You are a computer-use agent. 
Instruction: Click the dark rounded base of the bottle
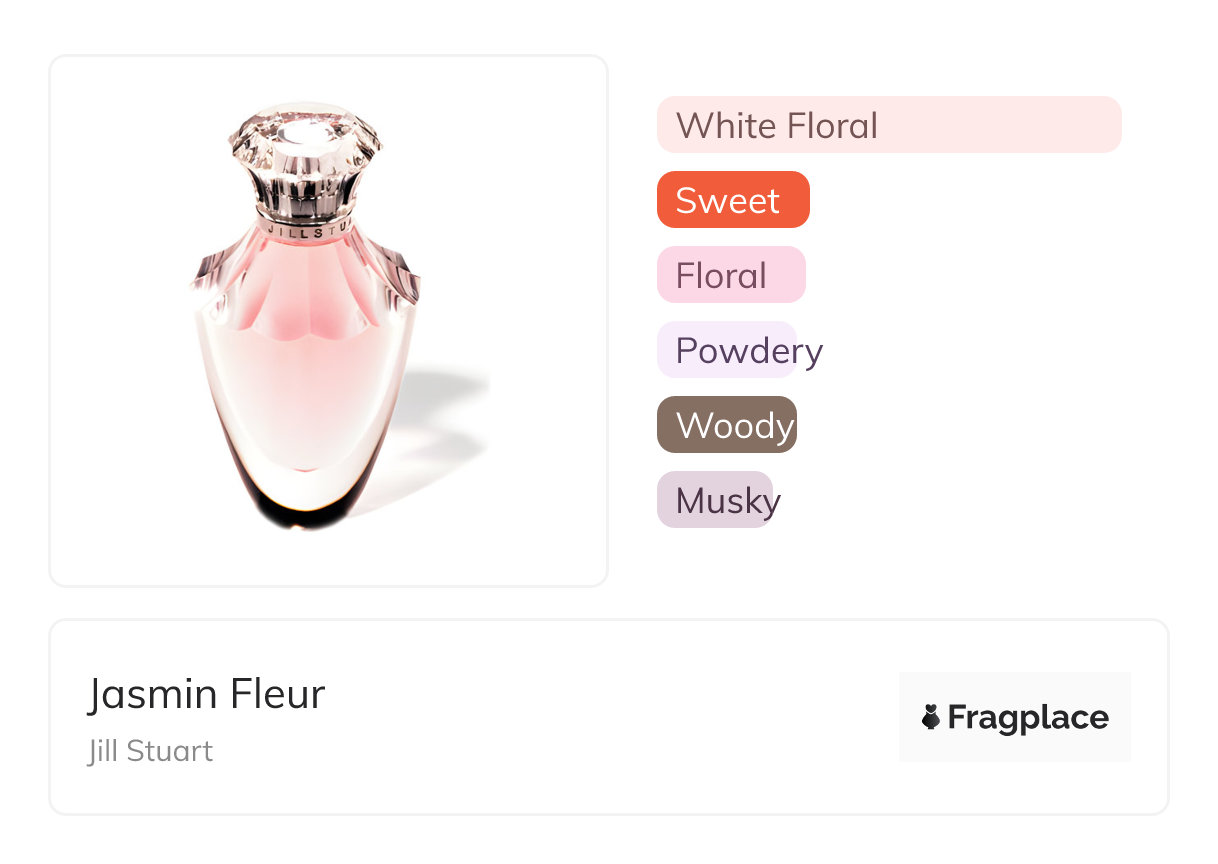tap(300, 512)
